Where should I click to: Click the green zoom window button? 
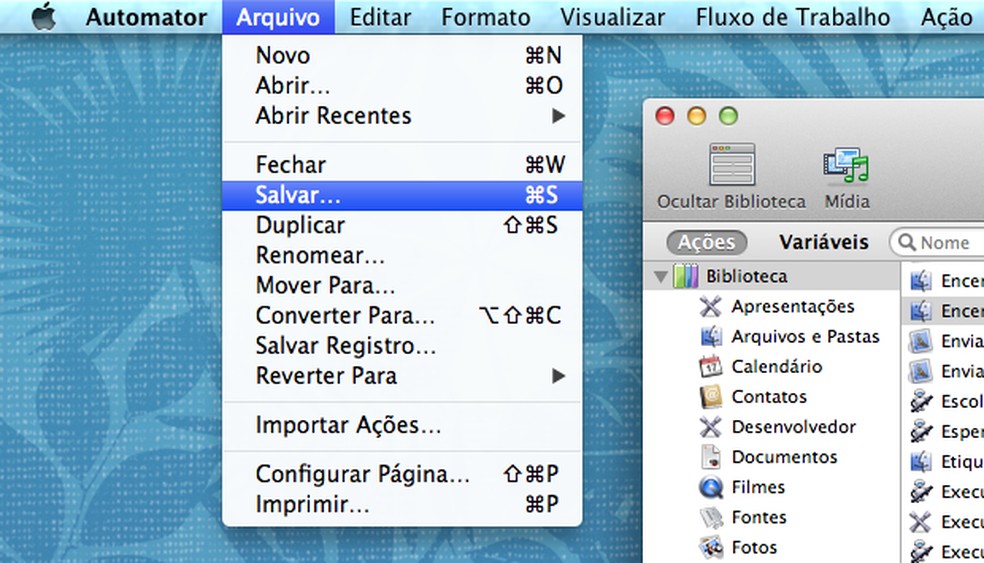[x=728, y=116]
